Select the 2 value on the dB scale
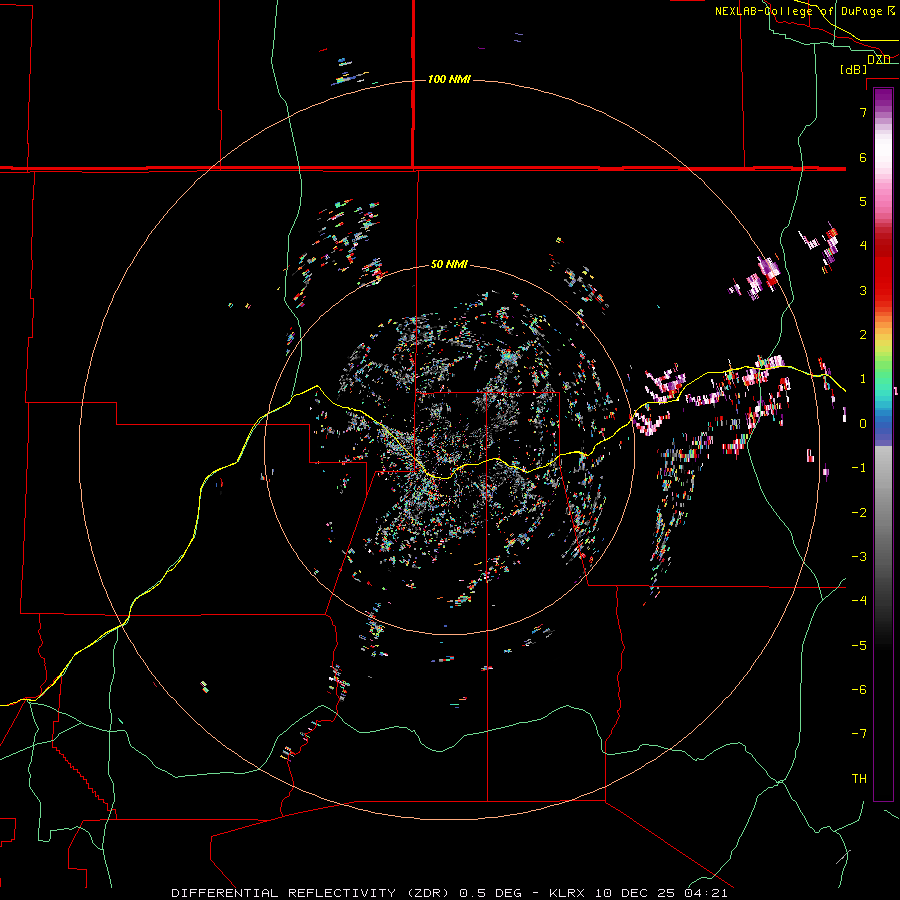900x900 pixels. coord(863,335)
